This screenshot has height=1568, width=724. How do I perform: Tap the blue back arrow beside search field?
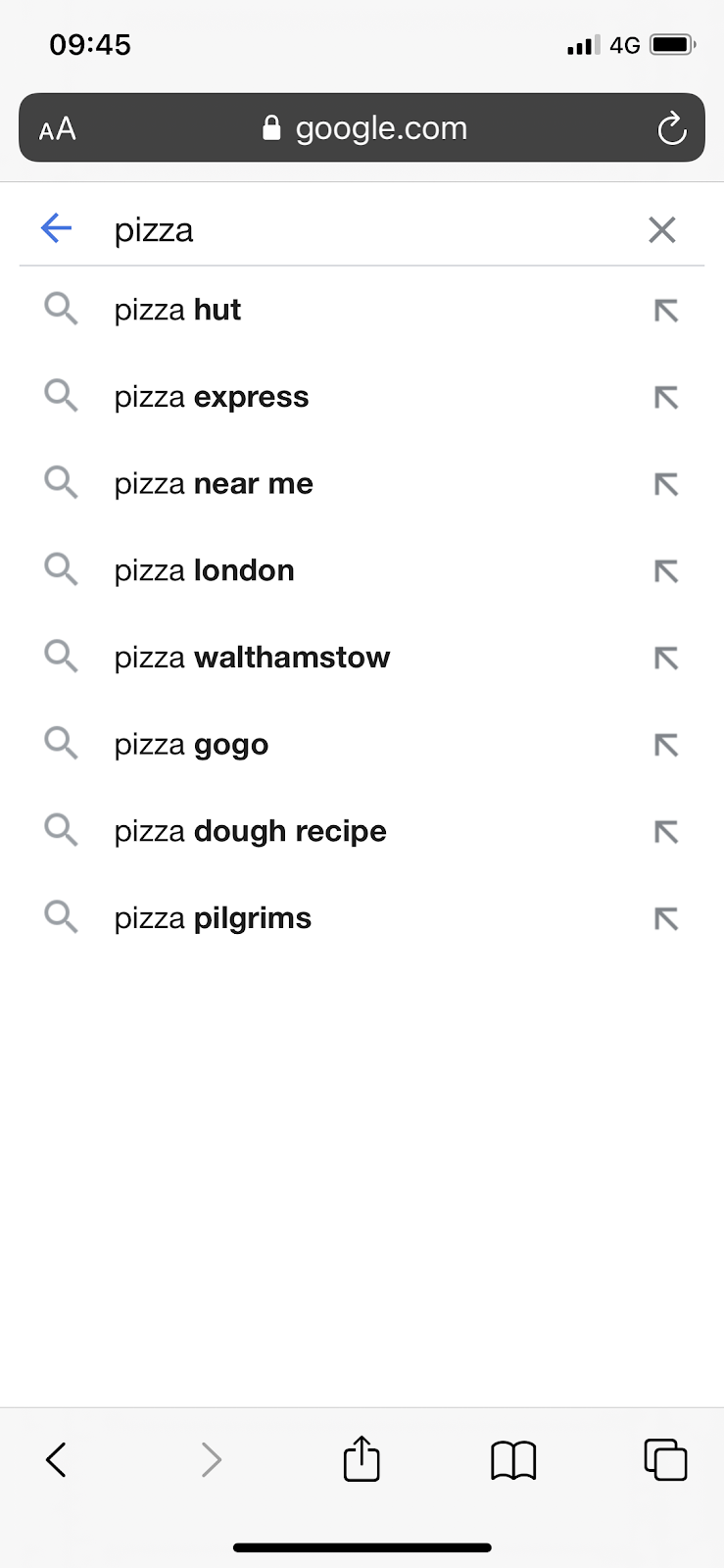[57, 229]
